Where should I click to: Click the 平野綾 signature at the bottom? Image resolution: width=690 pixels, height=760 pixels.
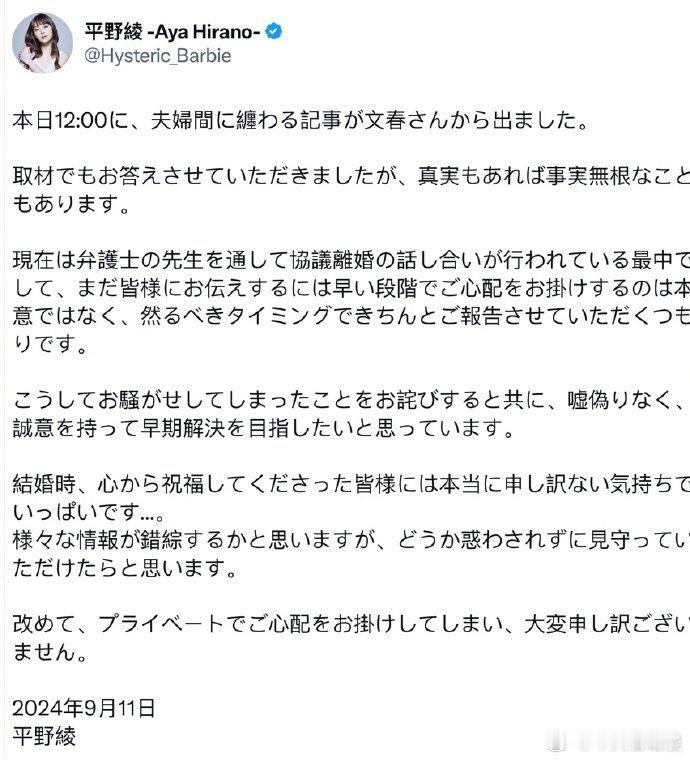click(44, 736)
